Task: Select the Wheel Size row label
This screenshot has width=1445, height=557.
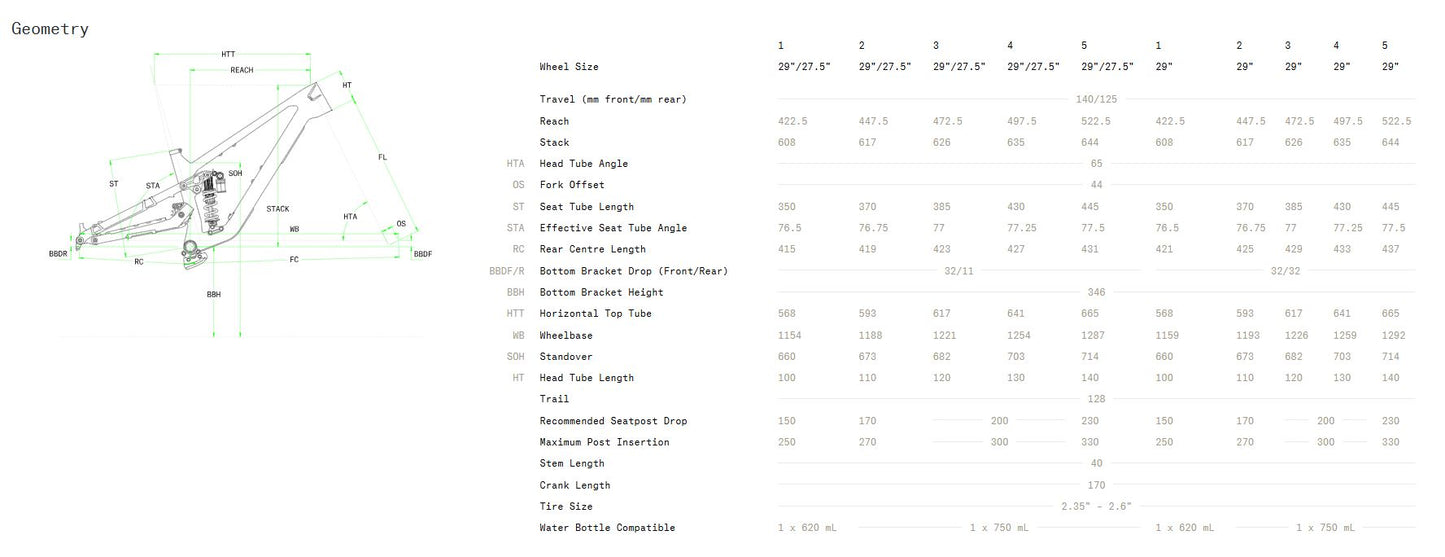Action: tap(568, 67)
